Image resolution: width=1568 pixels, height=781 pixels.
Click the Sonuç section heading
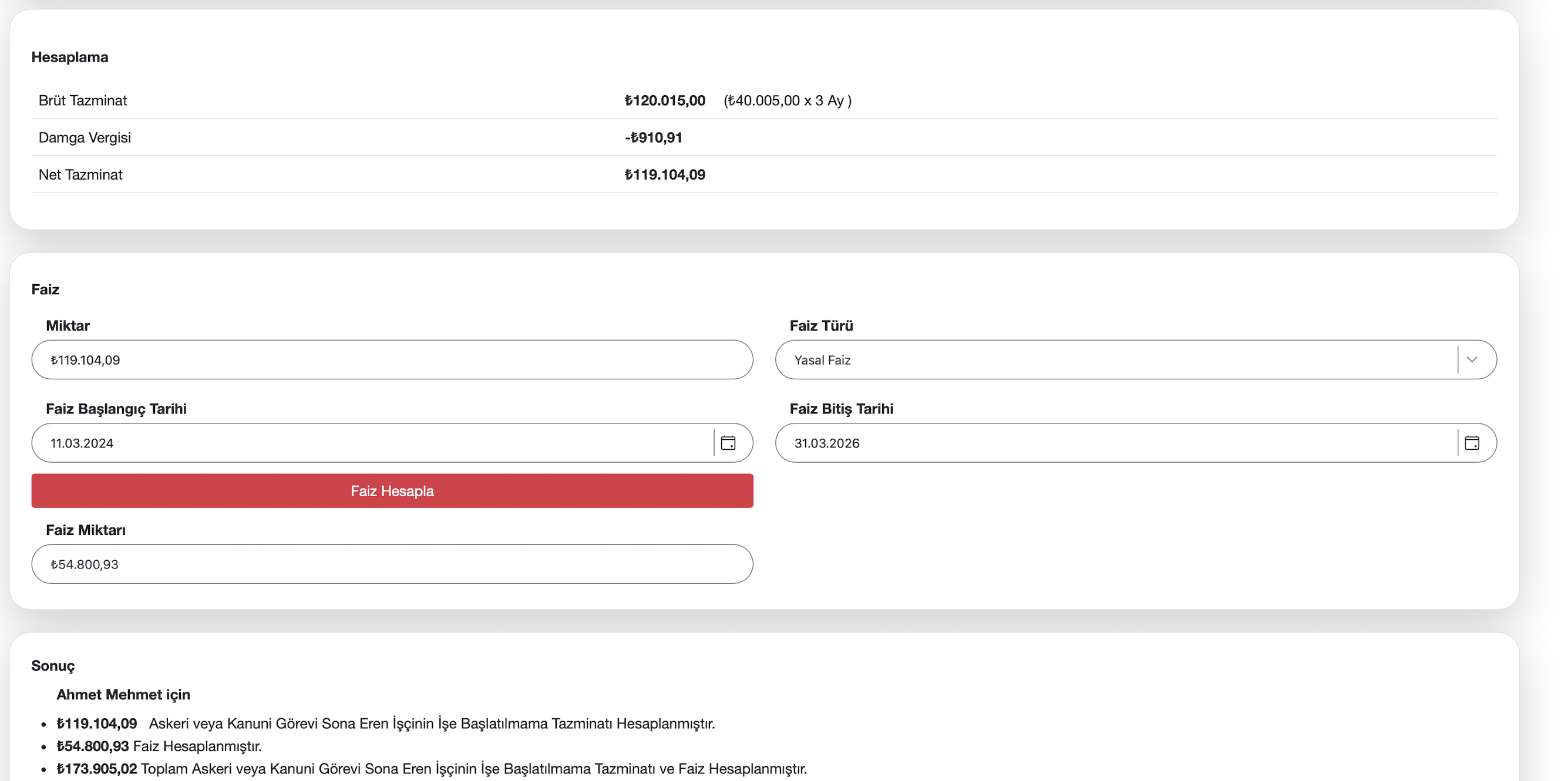53,665
